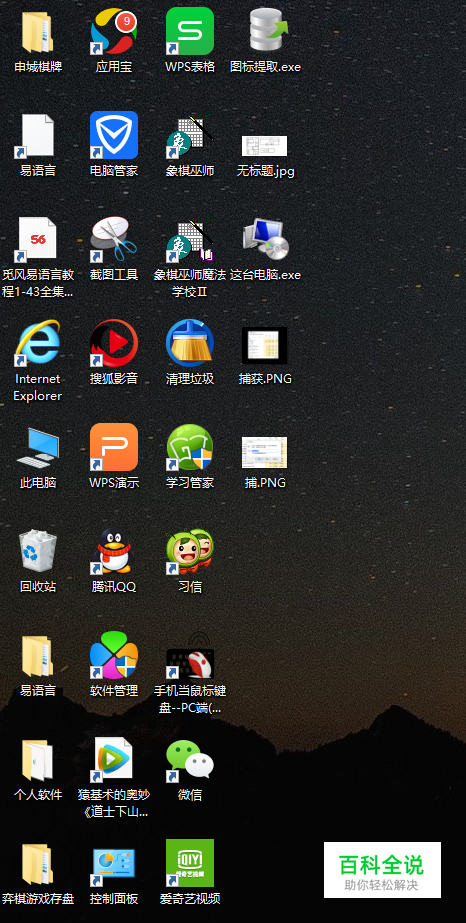Screen dimensions: 466x923
Task: Launch the 爱奇艺视频 shortcut
Action: point(190,863)
